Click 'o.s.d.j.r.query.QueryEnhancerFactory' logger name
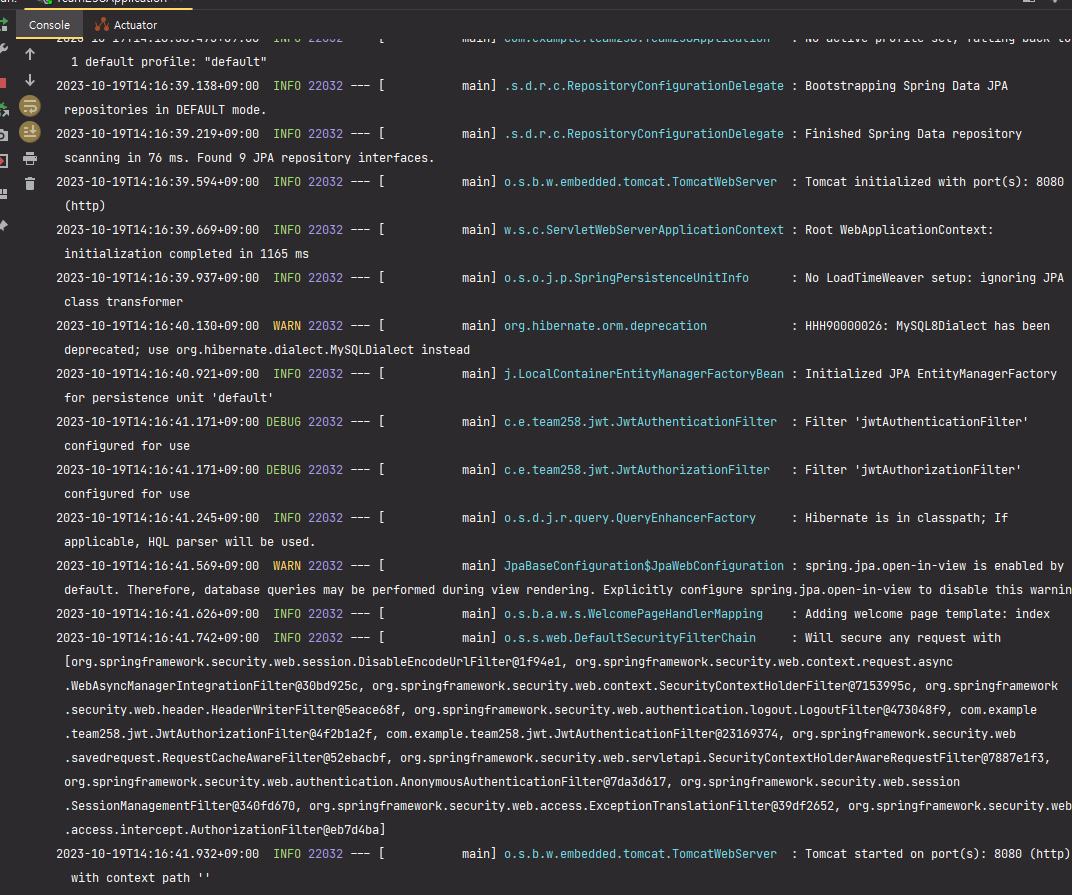The height and width of the screenshot is (895, 1072). 630,518
